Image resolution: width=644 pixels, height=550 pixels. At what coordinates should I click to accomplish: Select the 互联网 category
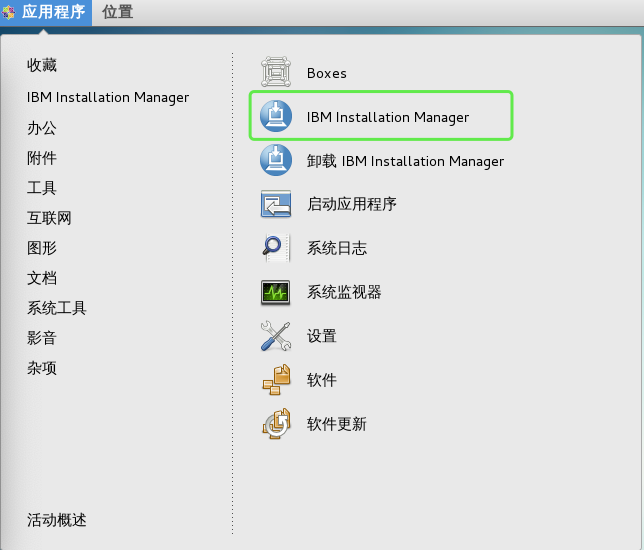point(49,218)
